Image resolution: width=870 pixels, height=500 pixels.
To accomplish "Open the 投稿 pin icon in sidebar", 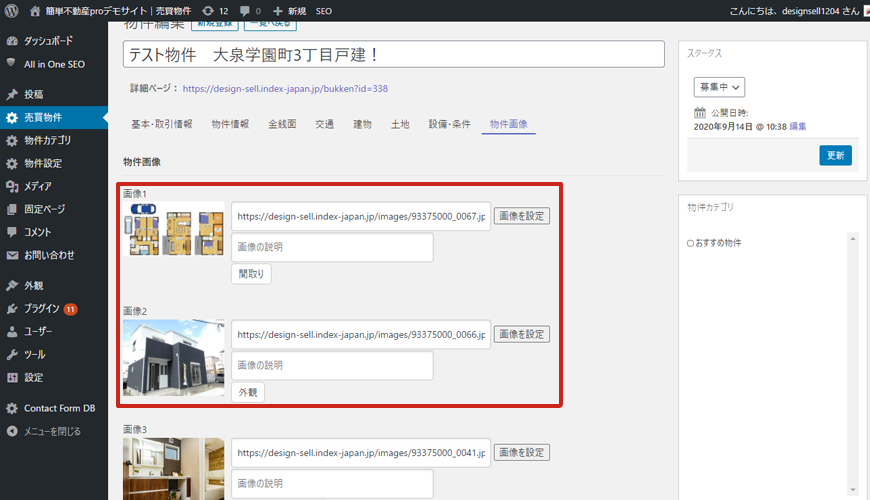I will pos(12,95).
